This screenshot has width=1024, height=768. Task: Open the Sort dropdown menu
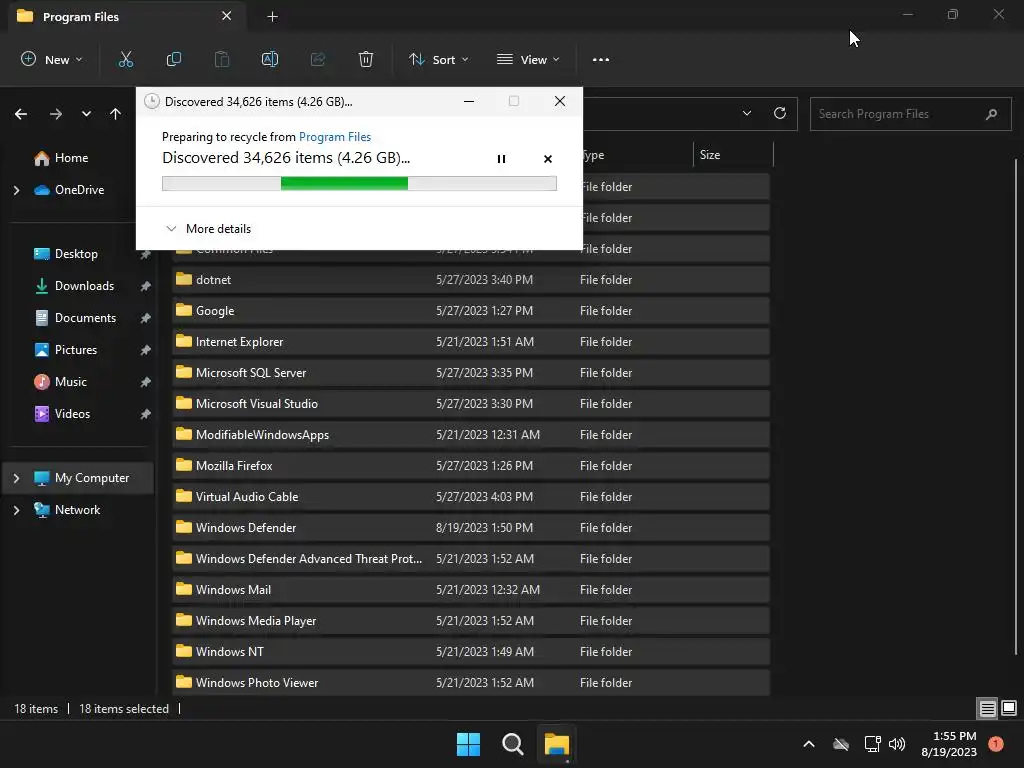(439, 59)
